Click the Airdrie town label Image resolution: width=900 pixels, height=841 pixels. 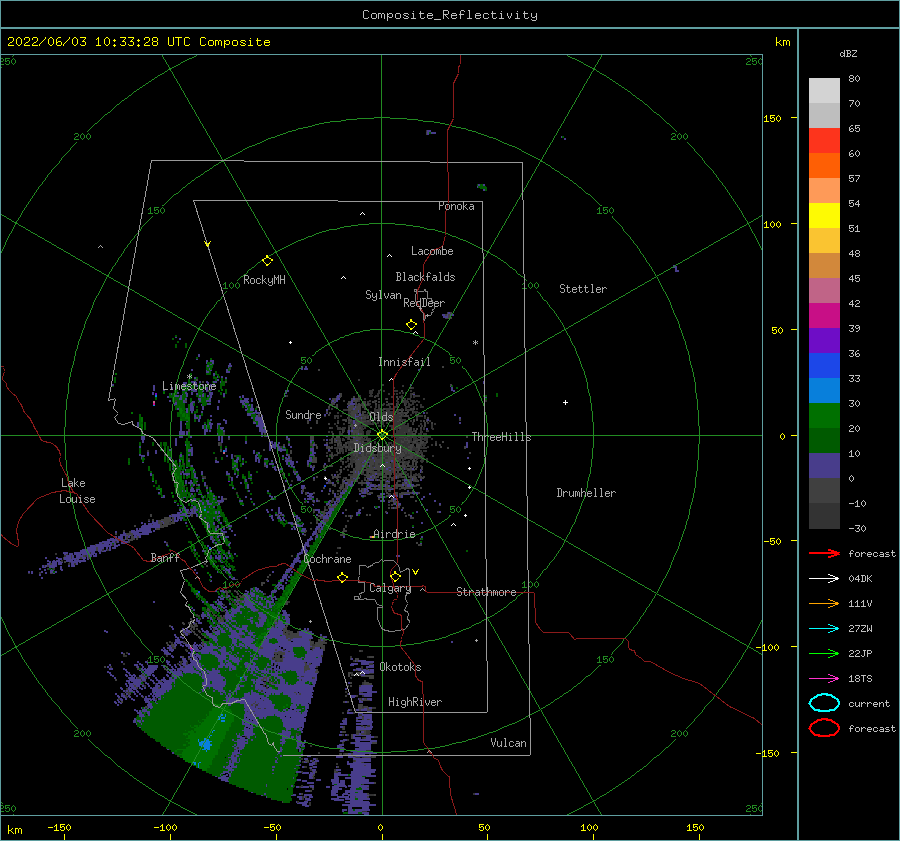pyautogui.click(x=394, y=534)
